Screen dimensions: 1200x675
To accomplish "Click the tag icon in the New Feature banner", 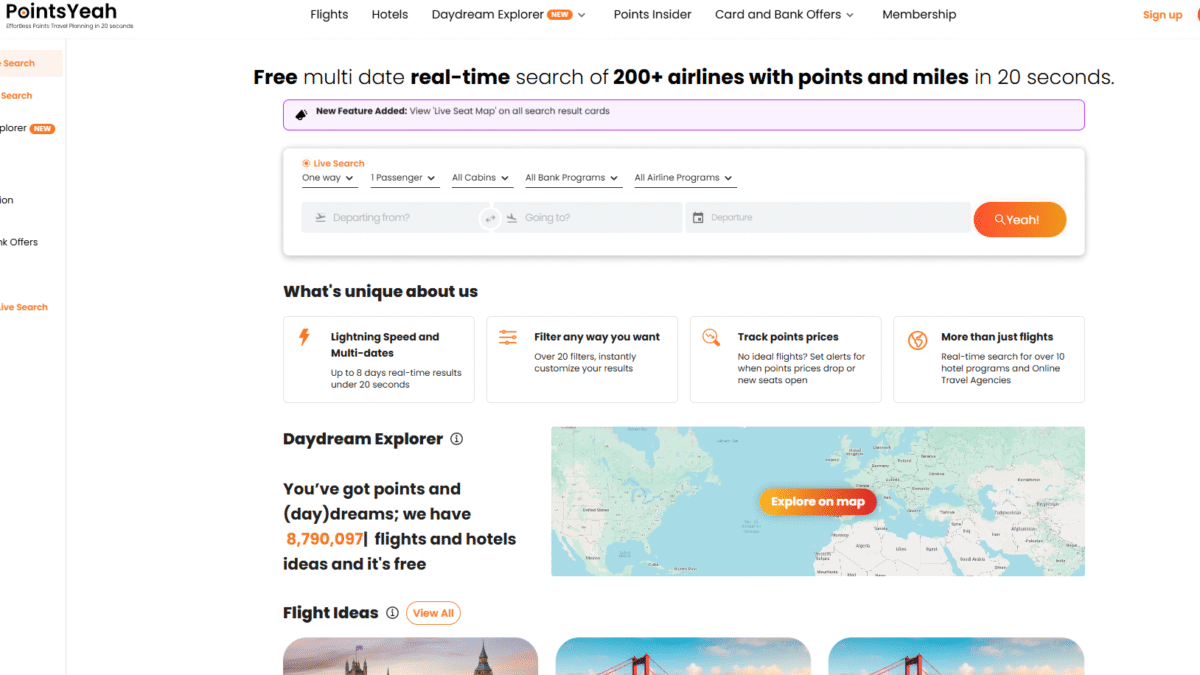I will (x=301, y=115).
